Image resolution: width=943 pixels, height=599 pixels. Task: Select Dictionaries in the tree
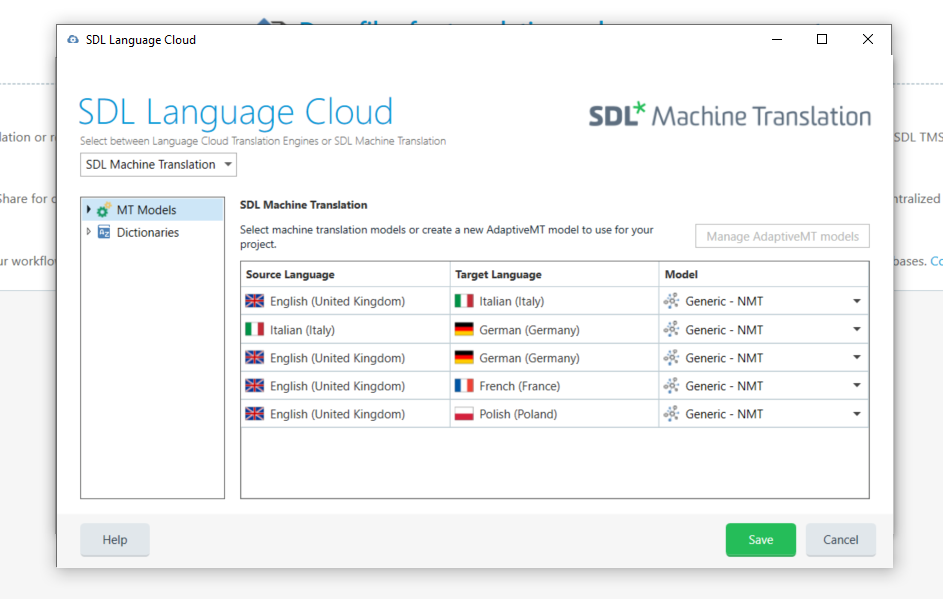148,232
